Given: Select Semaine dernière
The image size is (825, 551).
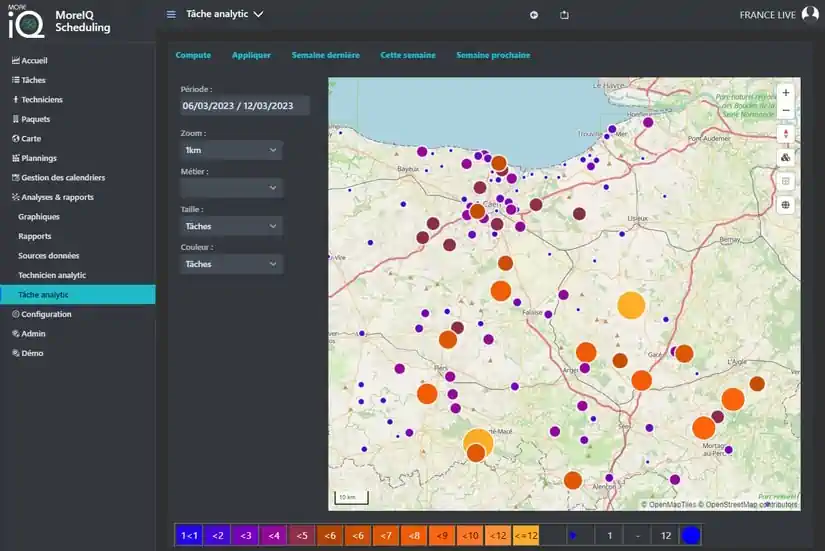Looking at the screenshot, I should coord(326,55).
